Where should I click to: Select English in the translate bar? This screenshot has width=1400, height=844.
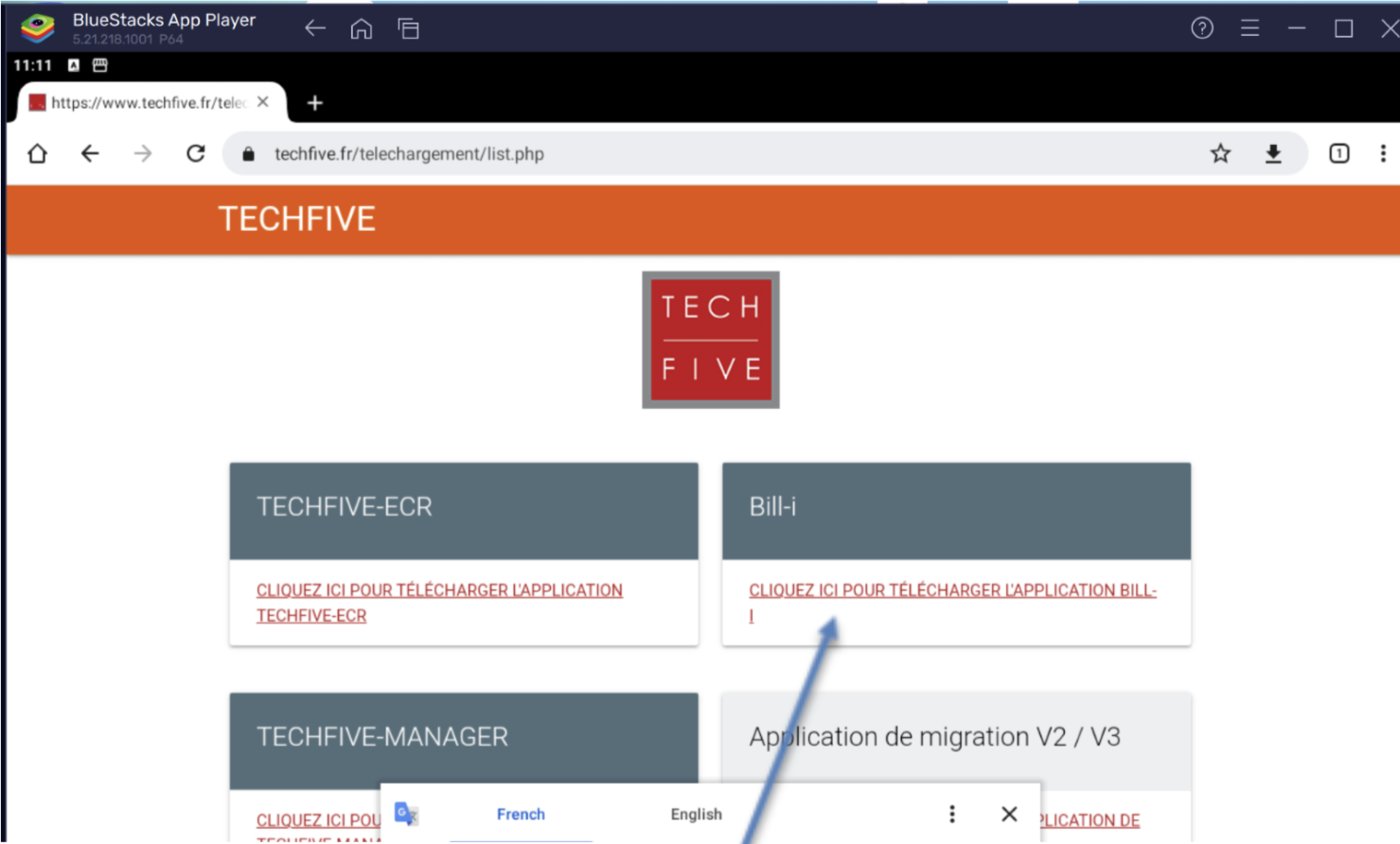click(697, 814)
